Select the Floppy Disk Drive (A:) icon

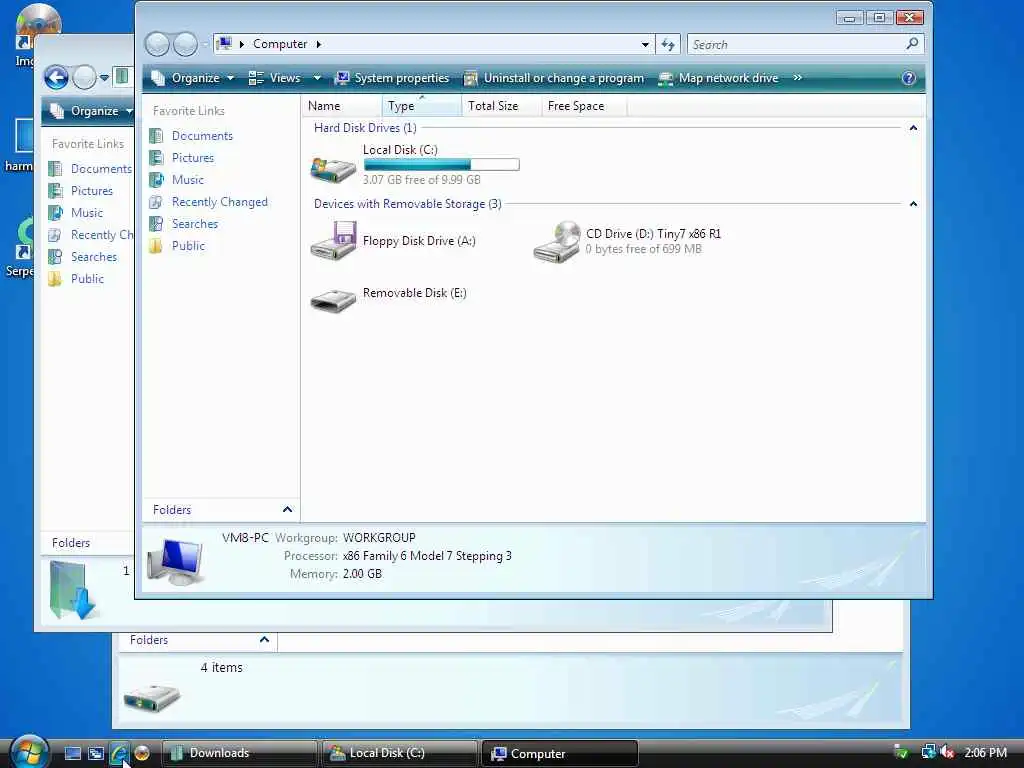point(332,241)
